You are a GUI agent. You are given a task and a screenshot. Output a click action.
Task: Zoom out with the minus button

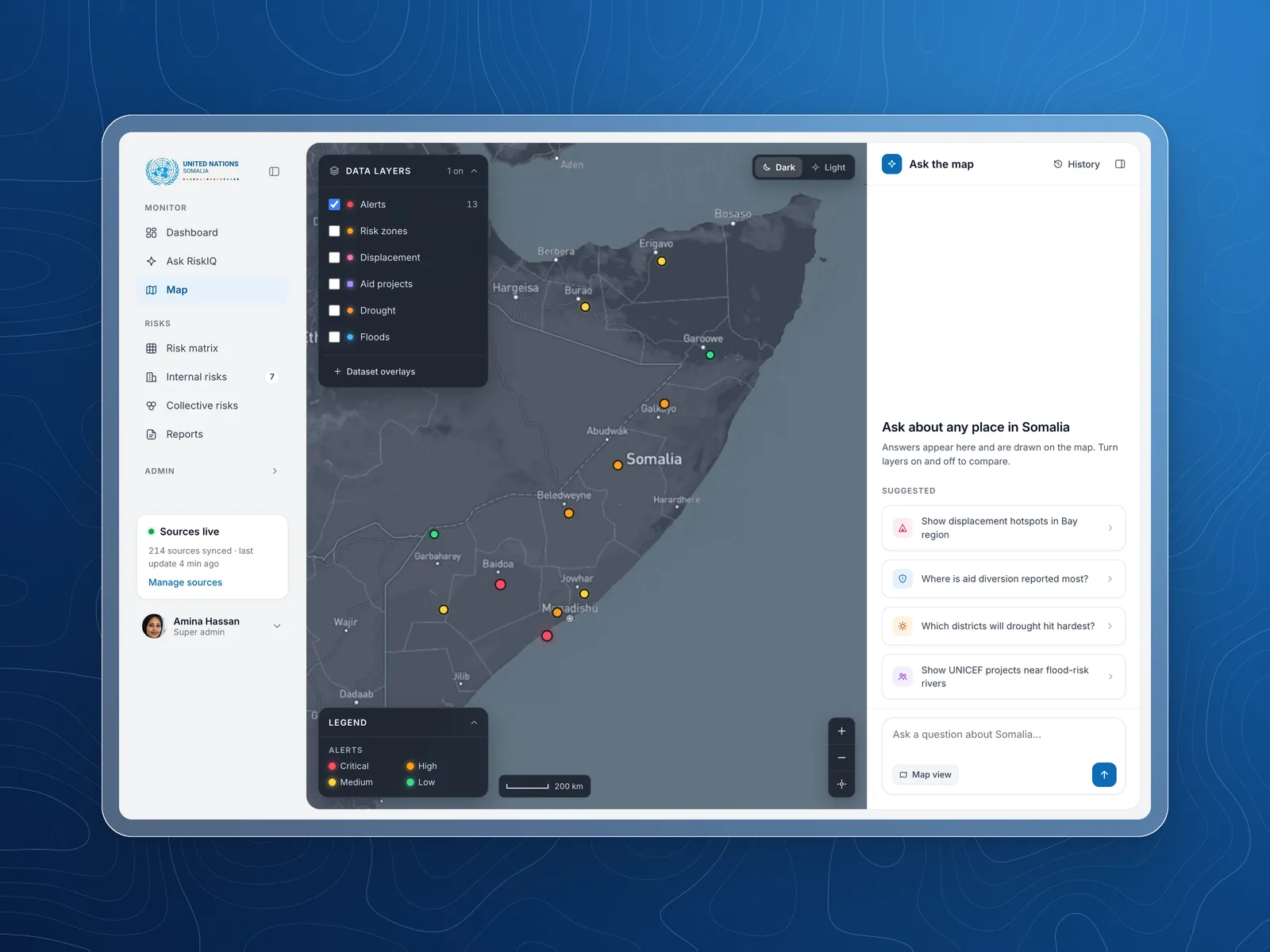841,758
